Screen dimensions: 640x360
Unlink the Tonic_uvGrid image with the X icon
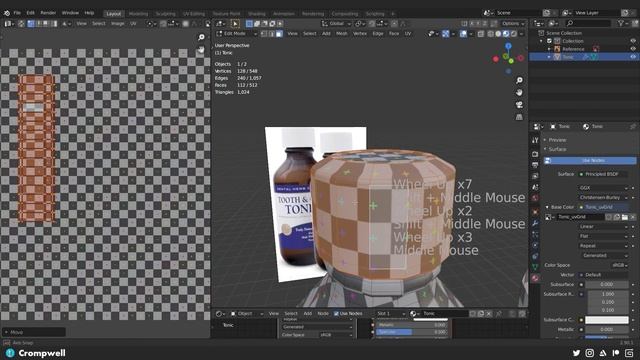point(633,217)
